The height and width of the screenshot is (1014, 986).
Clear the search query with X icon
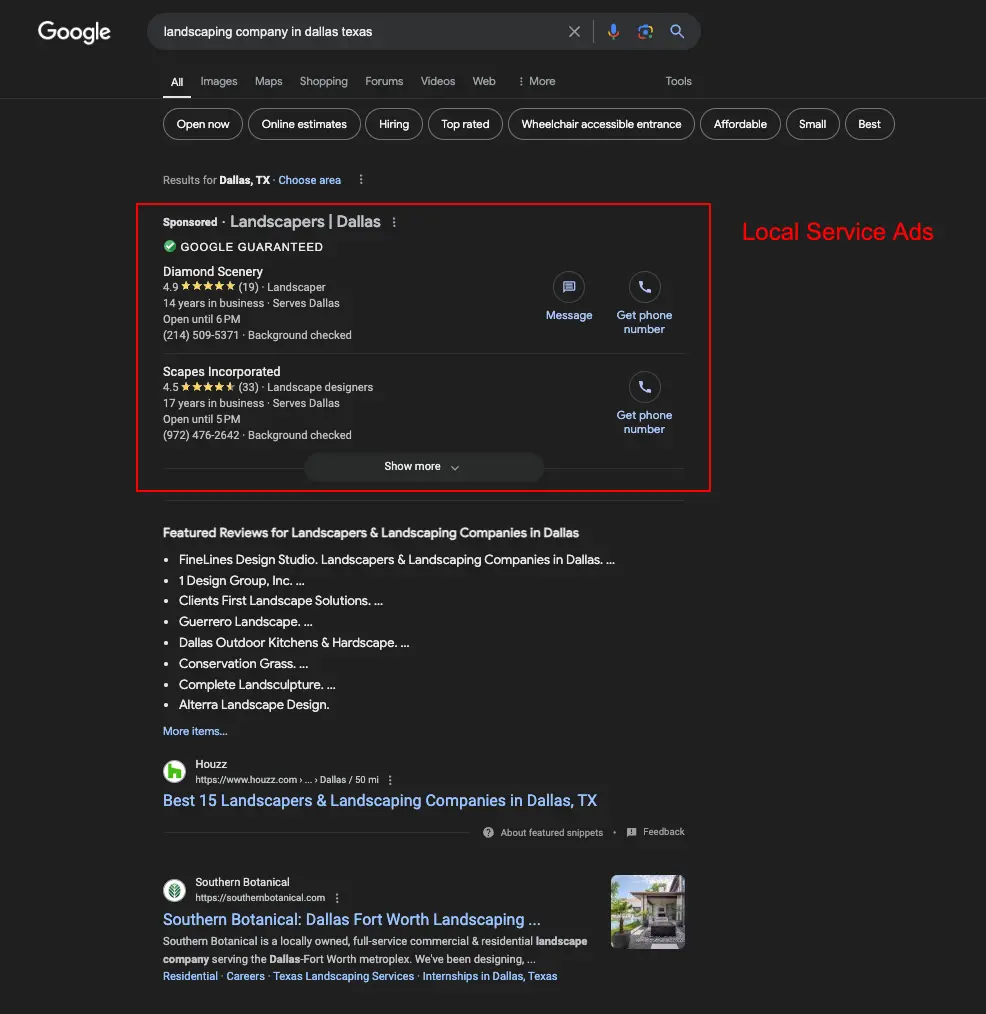(x=574, y=32)
